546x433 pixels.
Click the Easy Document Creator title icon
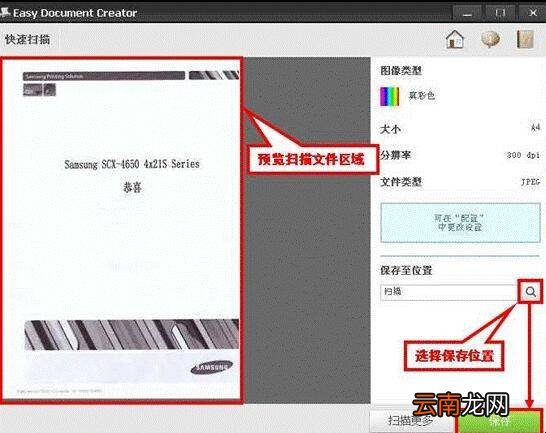point(5,13)
